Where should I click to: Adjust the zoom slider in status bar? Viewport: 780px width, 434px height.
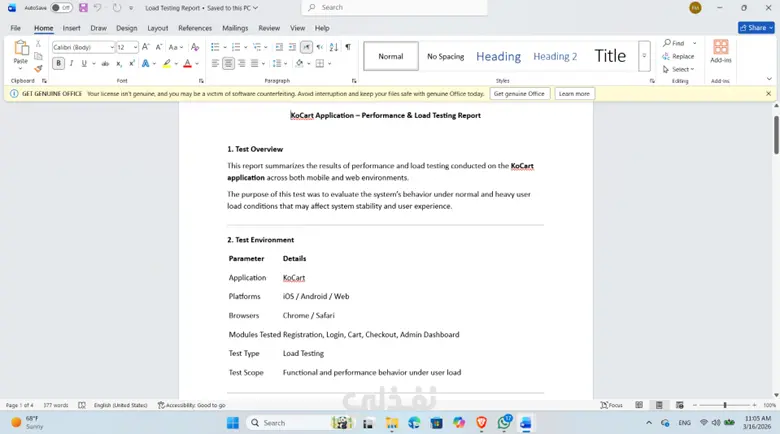point(725,405)
